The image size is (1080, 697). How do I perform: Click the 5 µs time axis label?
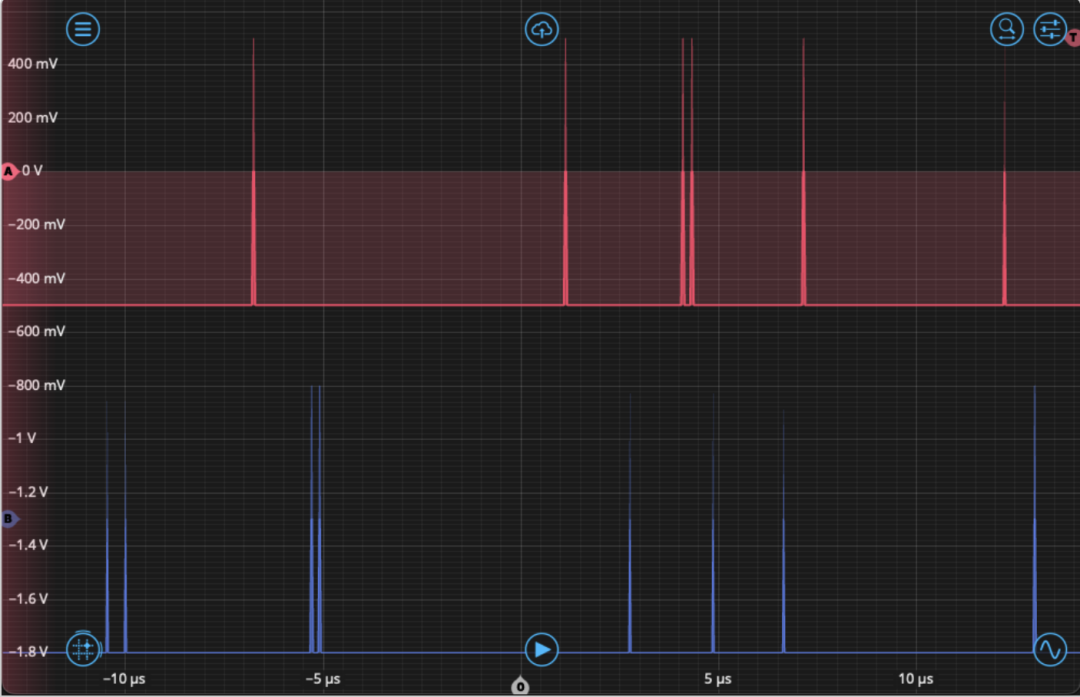point(717,680)
